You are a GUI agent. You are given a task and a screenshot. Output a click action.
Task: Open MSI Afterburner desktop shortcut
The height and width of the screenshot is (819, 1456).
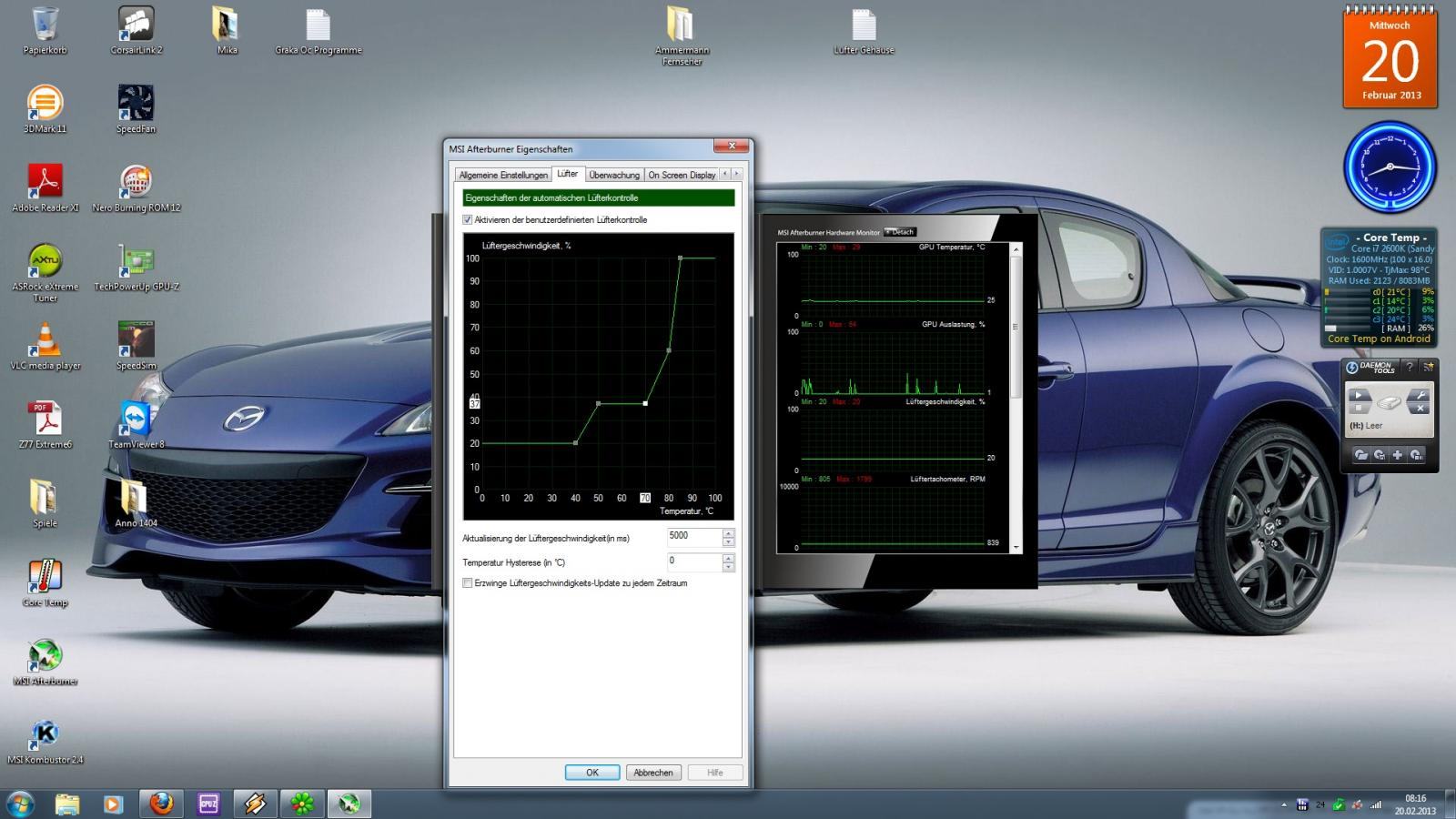coord(45,655)
